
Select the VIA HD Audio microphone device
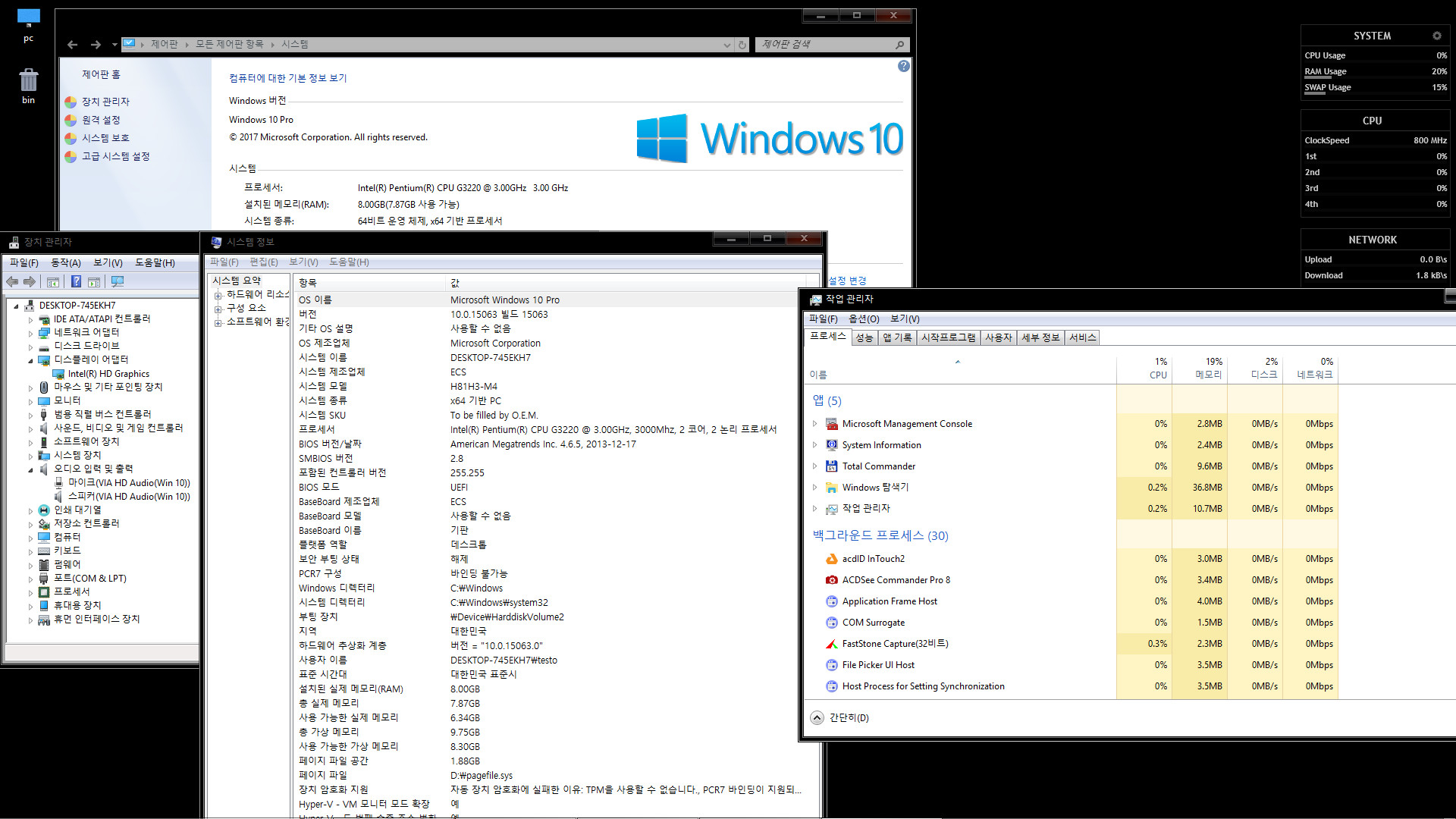pyautogui.click(x=129, y=482)
